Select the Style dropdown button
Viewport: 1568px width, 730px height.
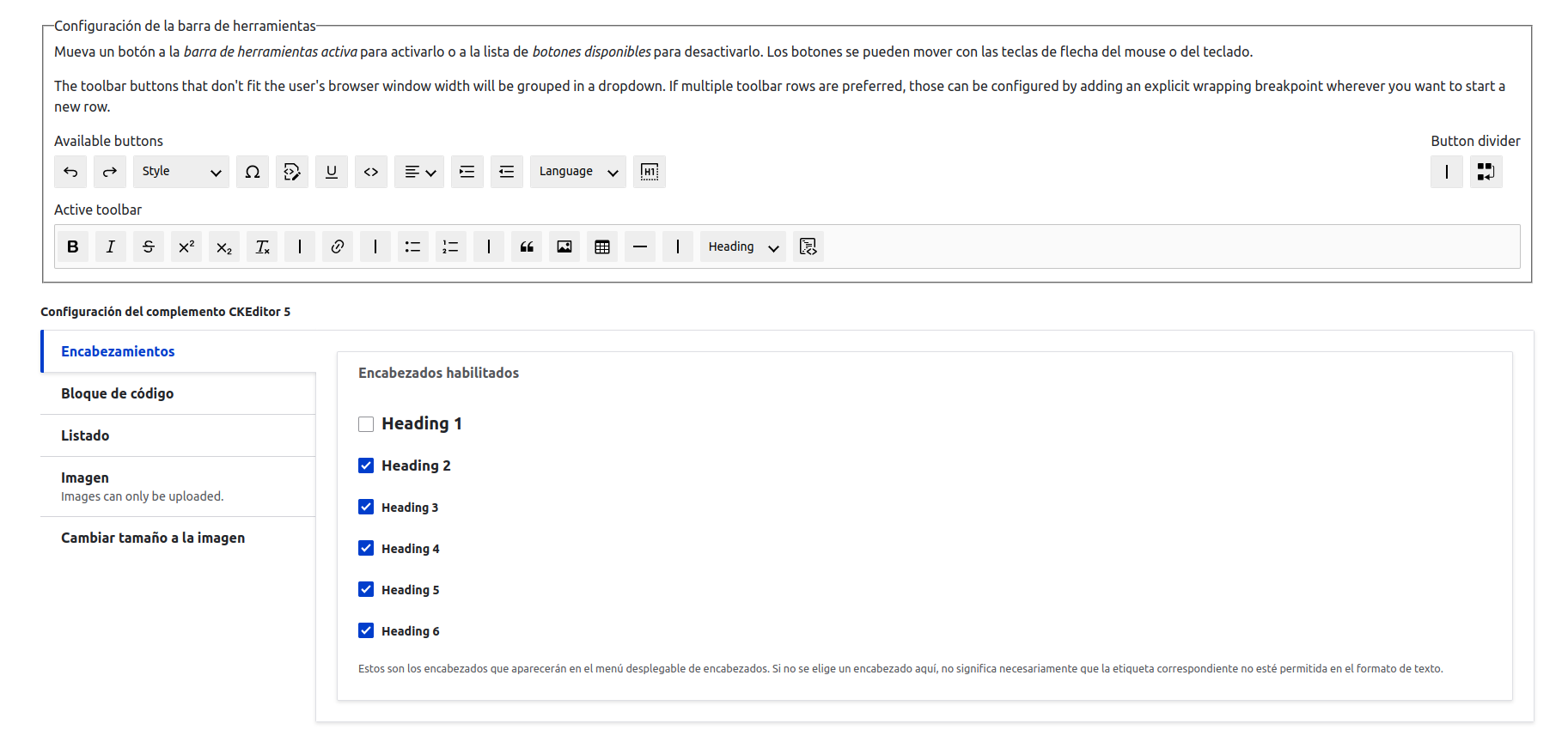pos(181,172)
